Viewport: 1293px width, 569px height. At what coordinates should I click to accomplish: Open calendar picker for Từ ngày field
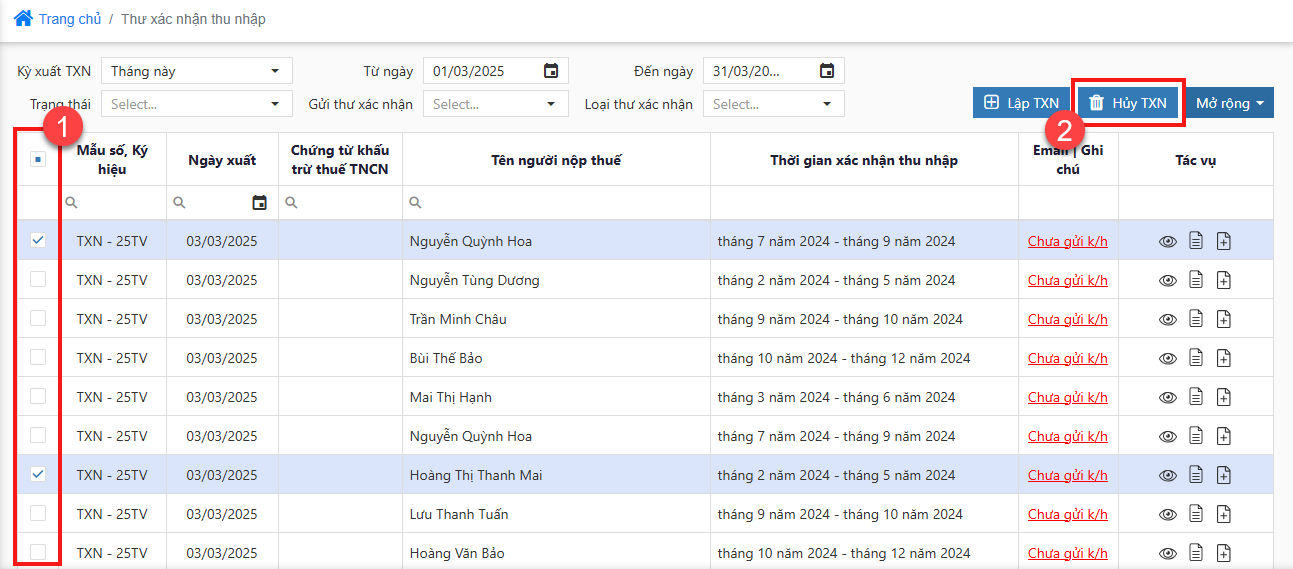click(550, 71)
